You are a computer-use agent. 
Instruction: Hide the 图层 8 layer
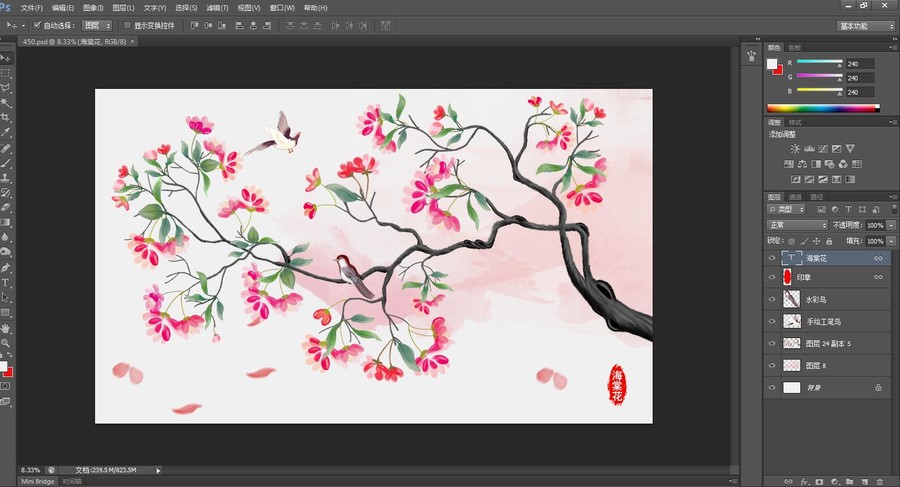tap(772, 365)
